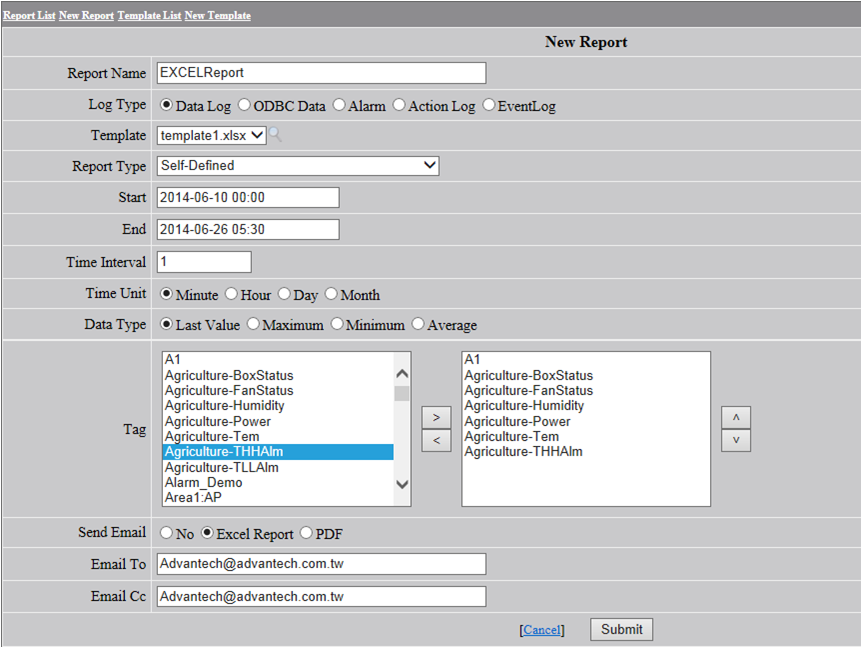Choose Hour as time unit
862x648 pixels.
tap(232, 294)
